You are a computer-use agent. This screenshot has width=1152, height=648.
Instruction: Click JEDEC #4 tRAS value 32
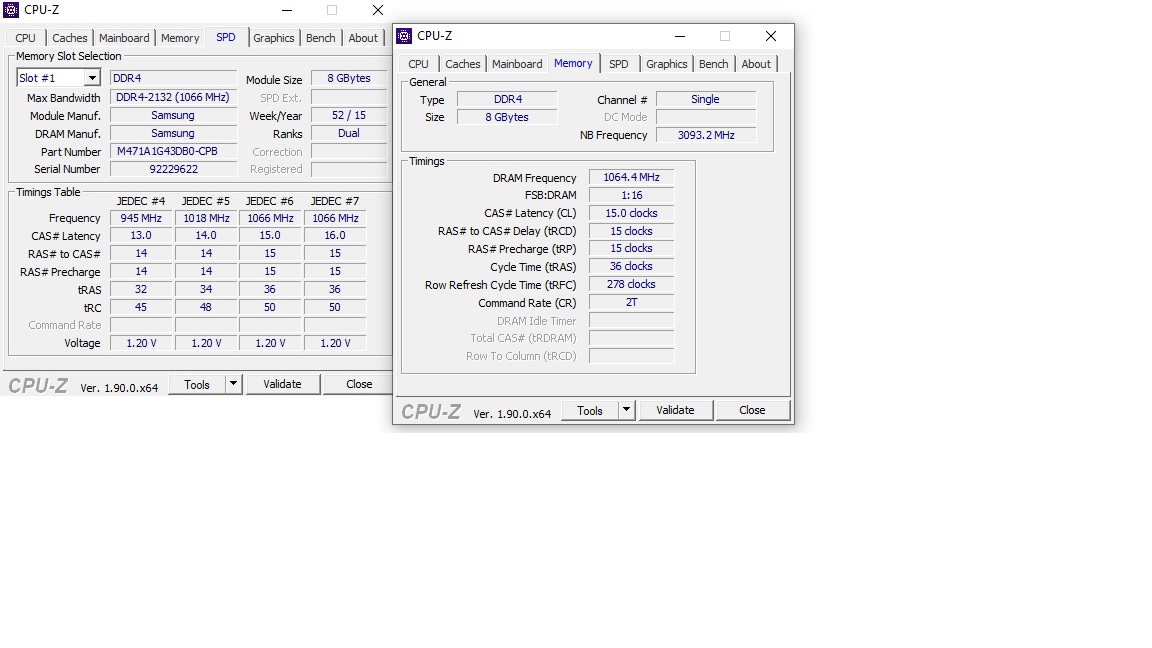click(x=141, y=289)
